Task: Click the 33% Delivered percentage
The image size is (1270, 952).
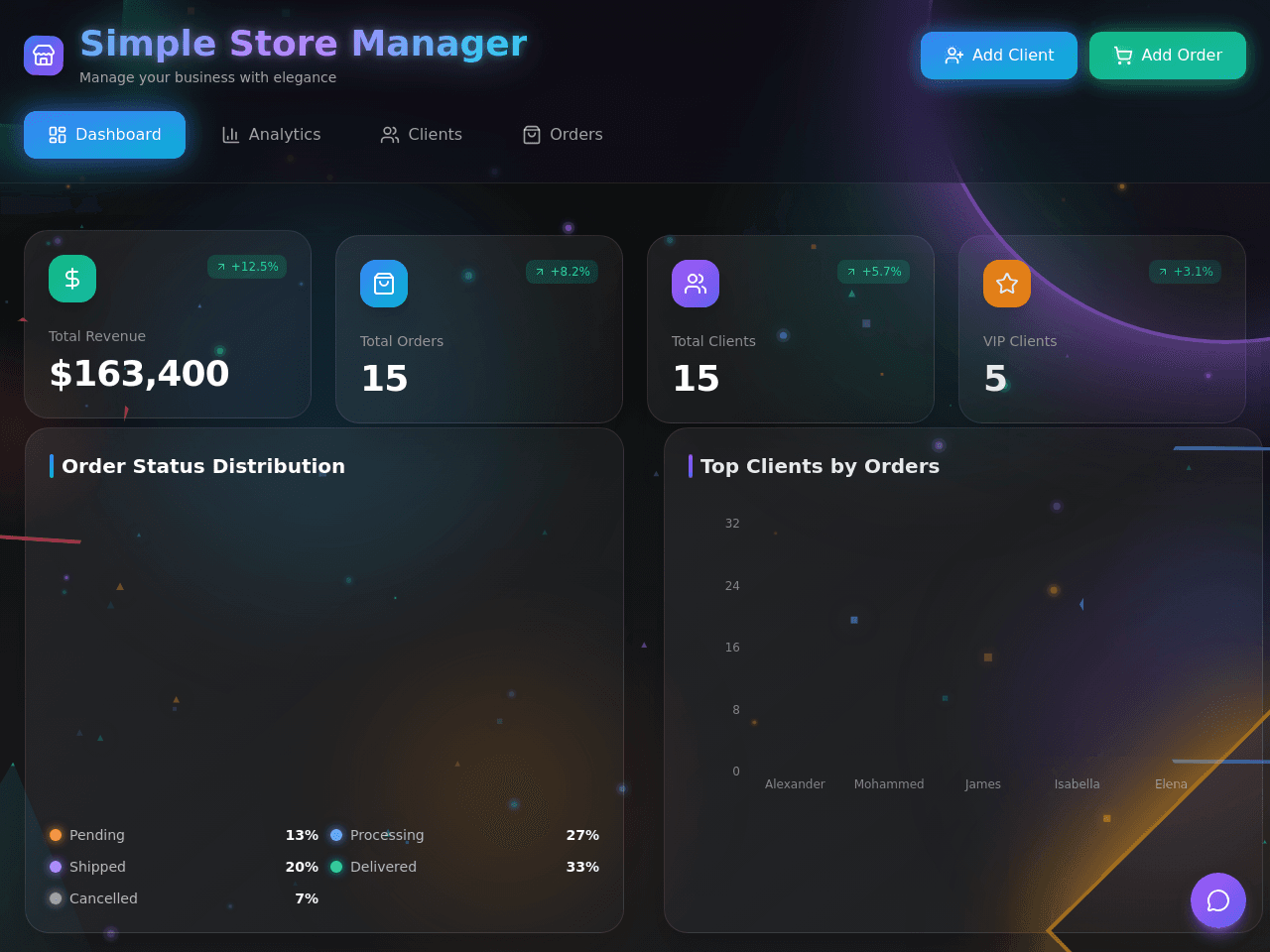Action: (x=582, y=867)
